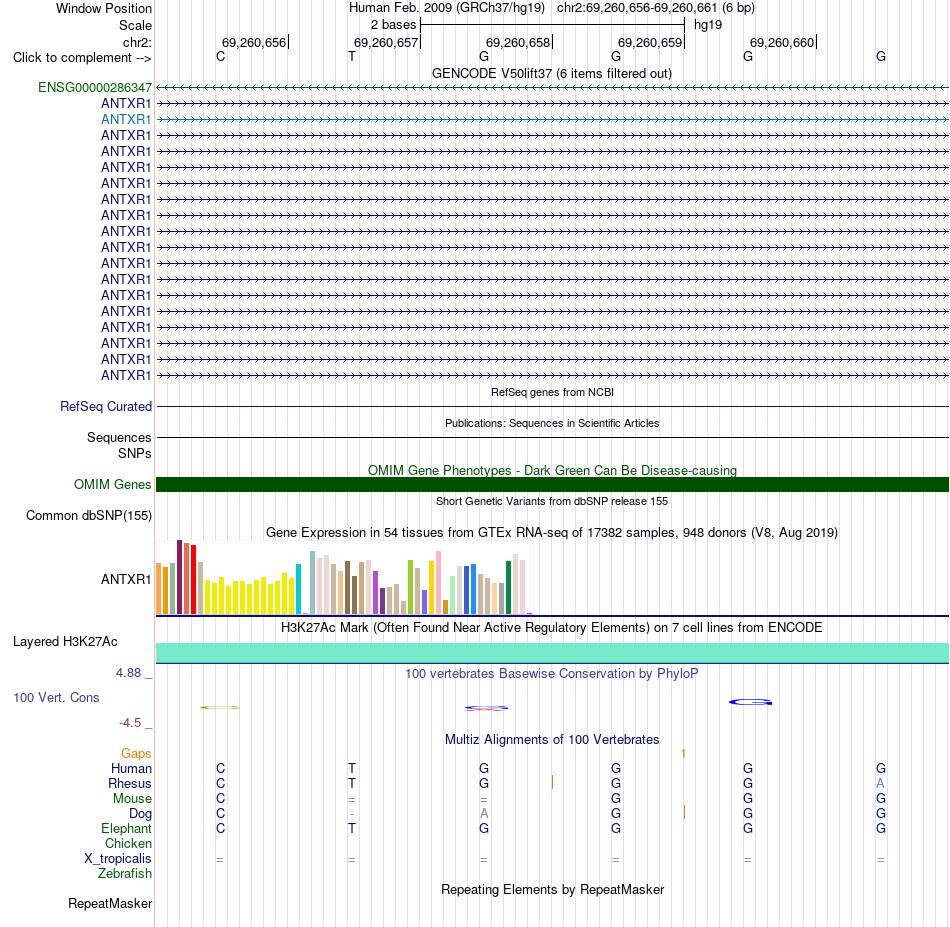Click the GENCODE V50lift37 track title
The image size is (950, 927).
pyautogui.click(x=552, y=73)
